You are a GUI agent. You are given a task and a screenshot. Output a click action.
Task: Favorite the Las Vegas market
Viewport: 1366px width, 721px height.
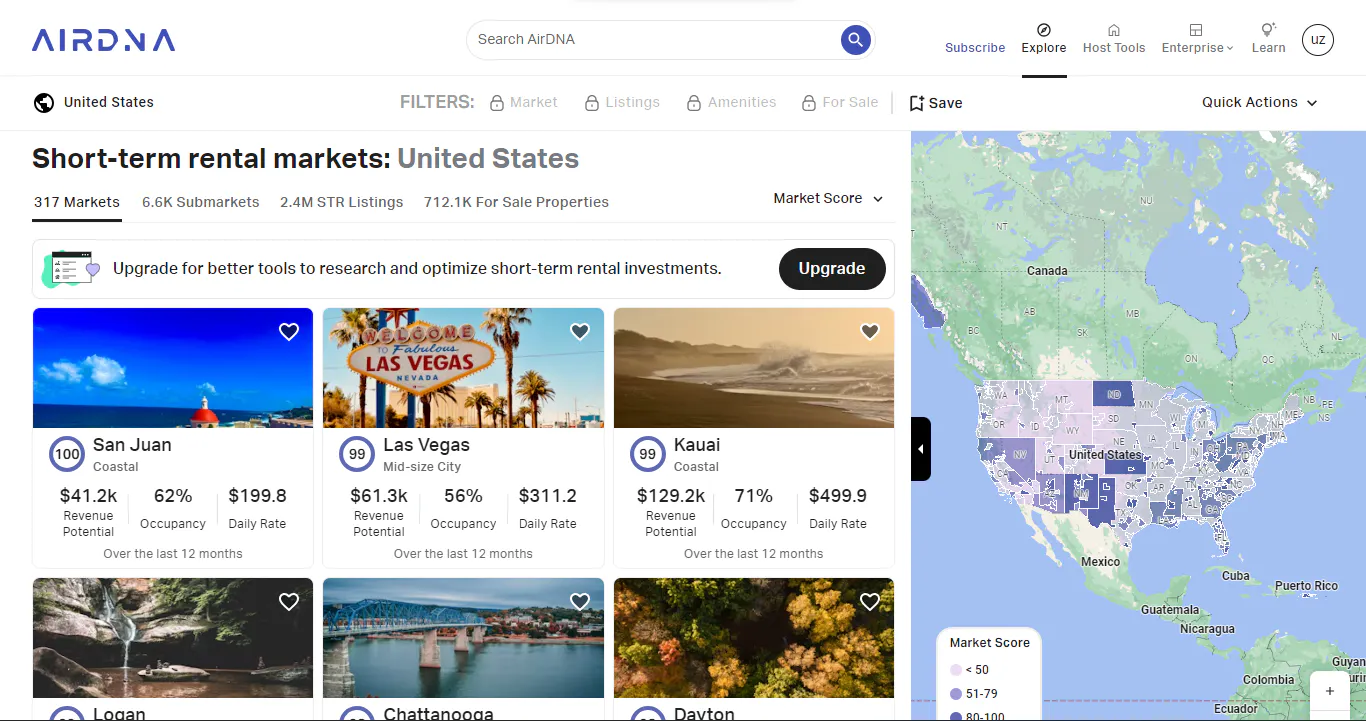click(x=580, y=332)
